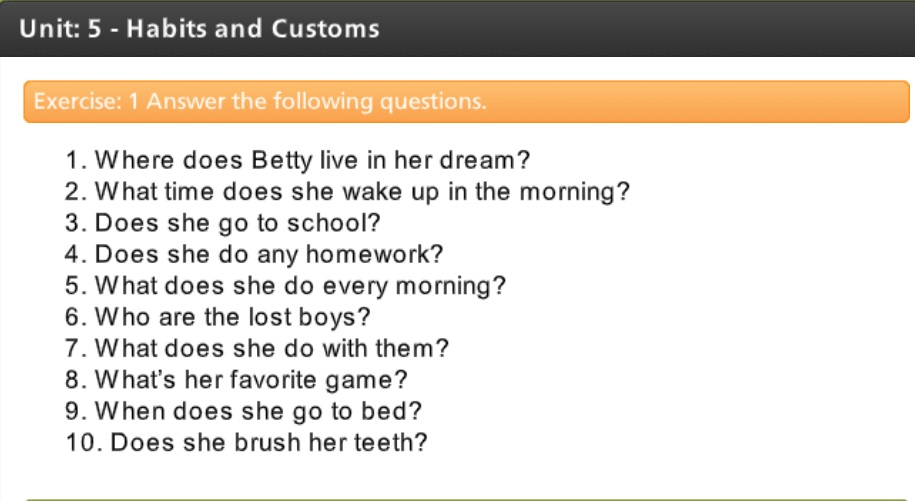Screen dimensions: 915x501
Task: Click the word 'Exercise:' in orange bar
Action: (x=78, y=101)
